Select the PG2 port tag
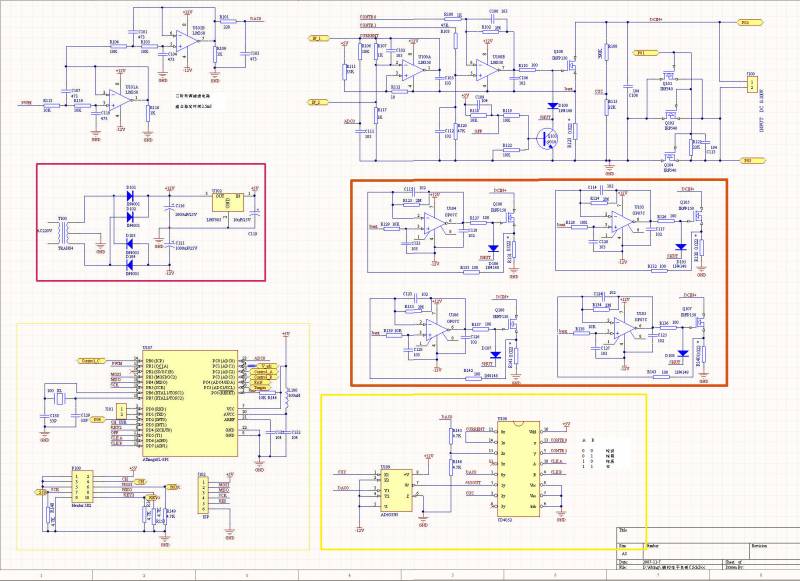The image size is (800, 581). click(745, 160)
